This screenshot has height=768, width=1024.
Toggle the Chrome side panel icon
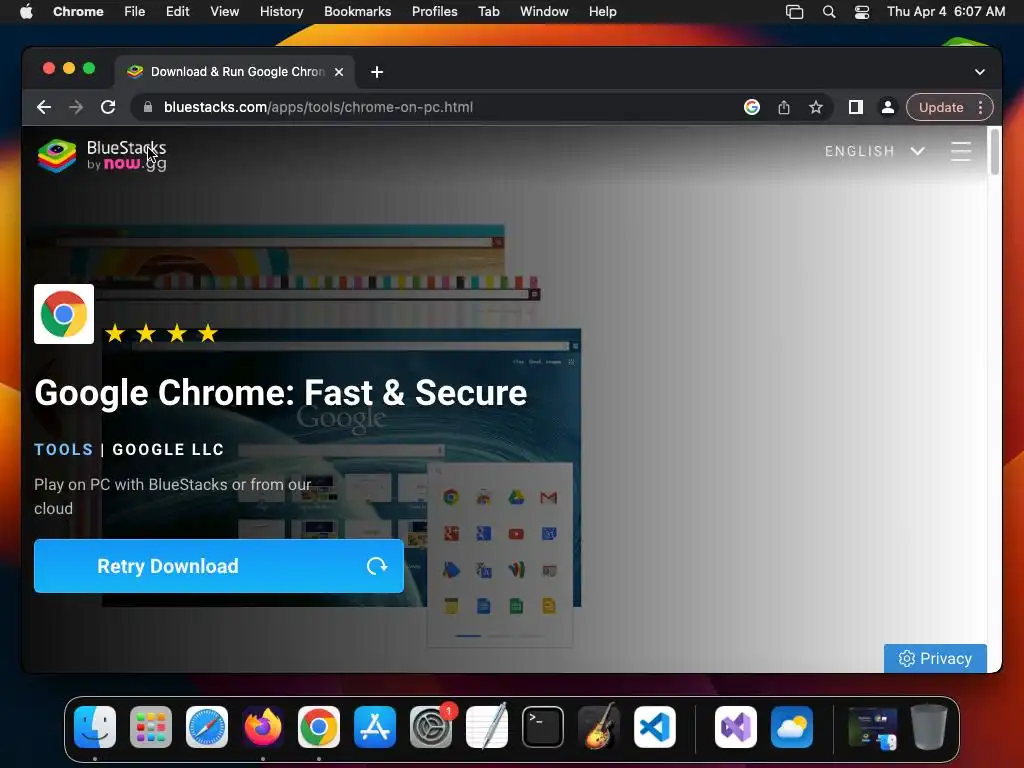pyautogui.click(x=856, y=107)
